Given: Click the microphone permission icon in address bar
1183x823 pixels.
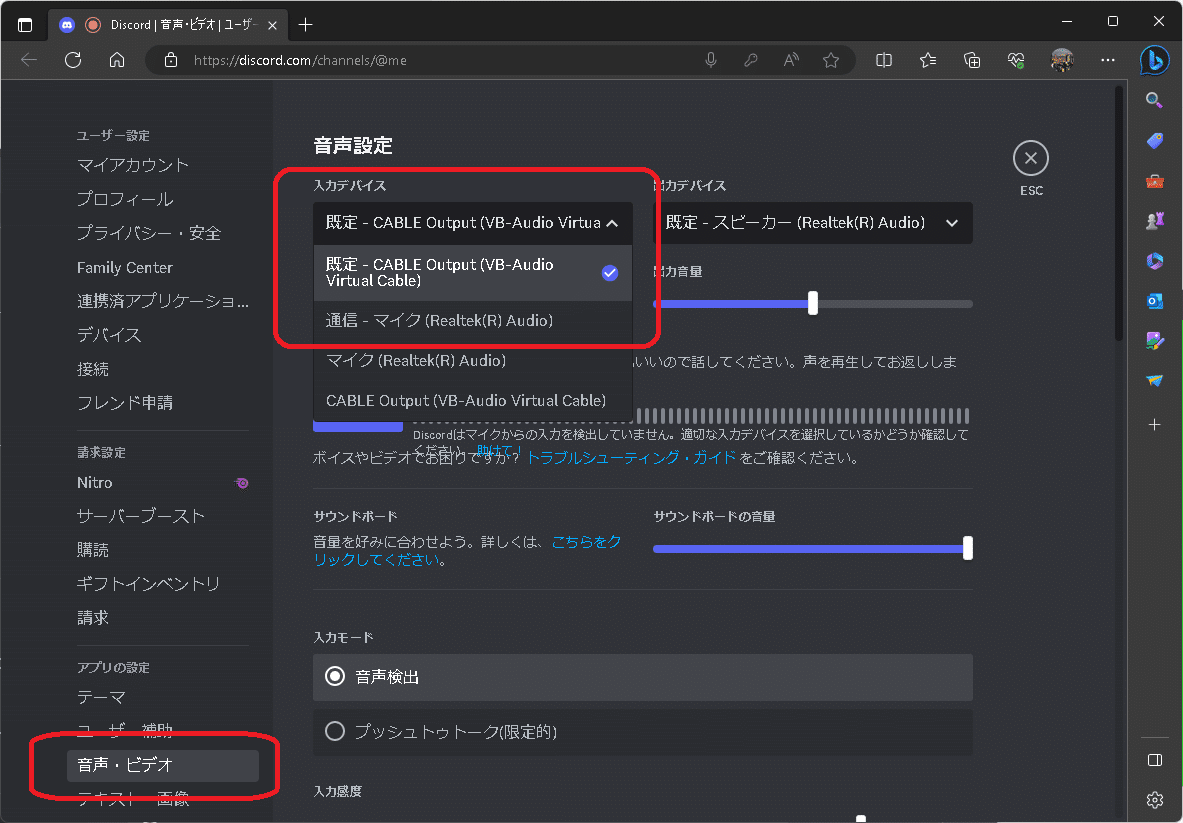Looking at the screenshot, I should [x=711, y=60].
